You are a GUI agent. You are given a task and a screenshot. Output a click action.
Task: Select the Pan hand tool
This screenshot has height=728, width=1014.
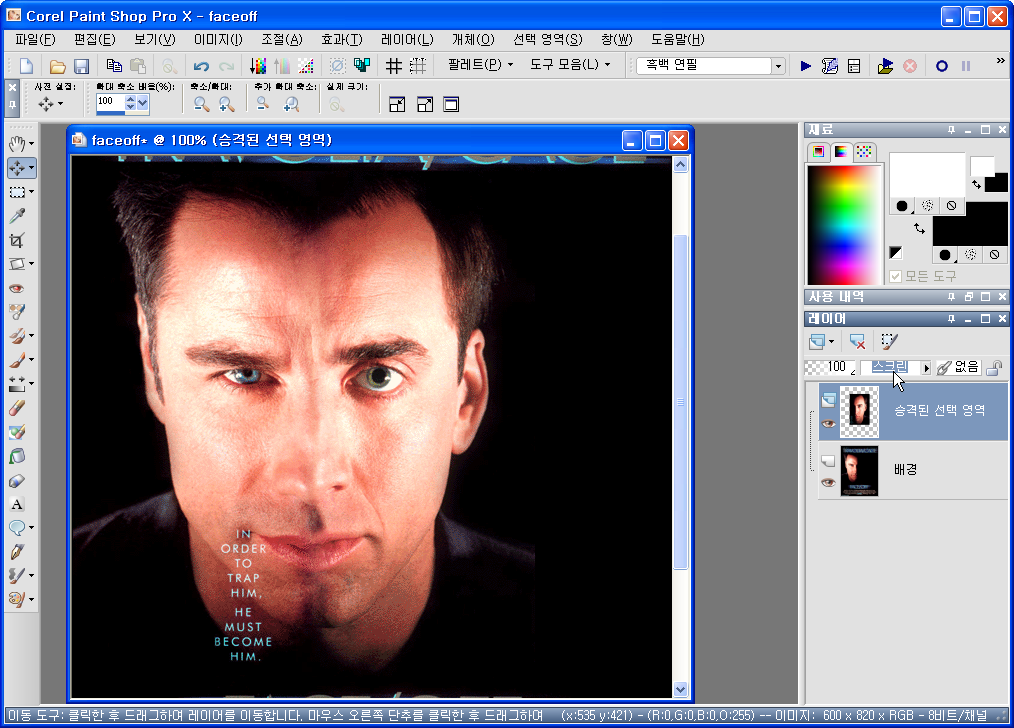(17, 144)
